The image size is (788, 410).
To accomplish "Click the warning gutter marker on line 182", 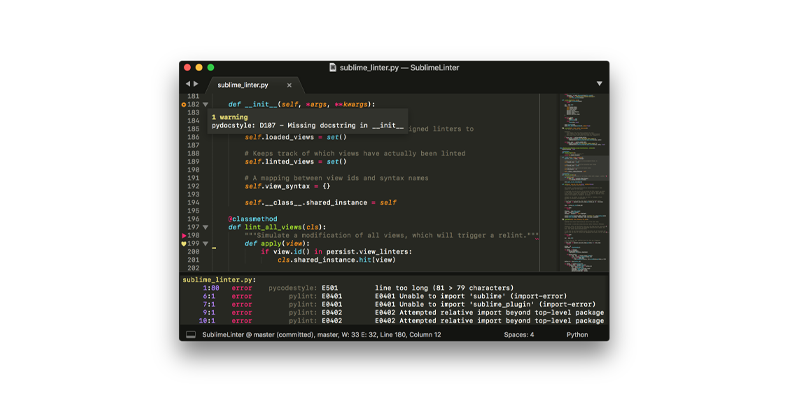I will click(x=184, y=104).
